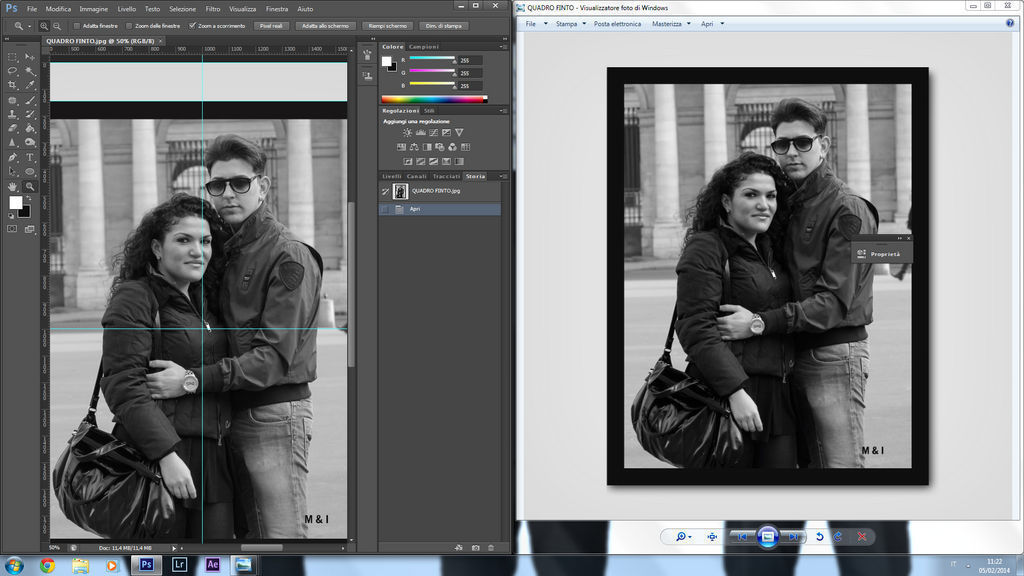Select the History Brush tool
Viewport: 1024px width, 576px height.
pos(29,114)
